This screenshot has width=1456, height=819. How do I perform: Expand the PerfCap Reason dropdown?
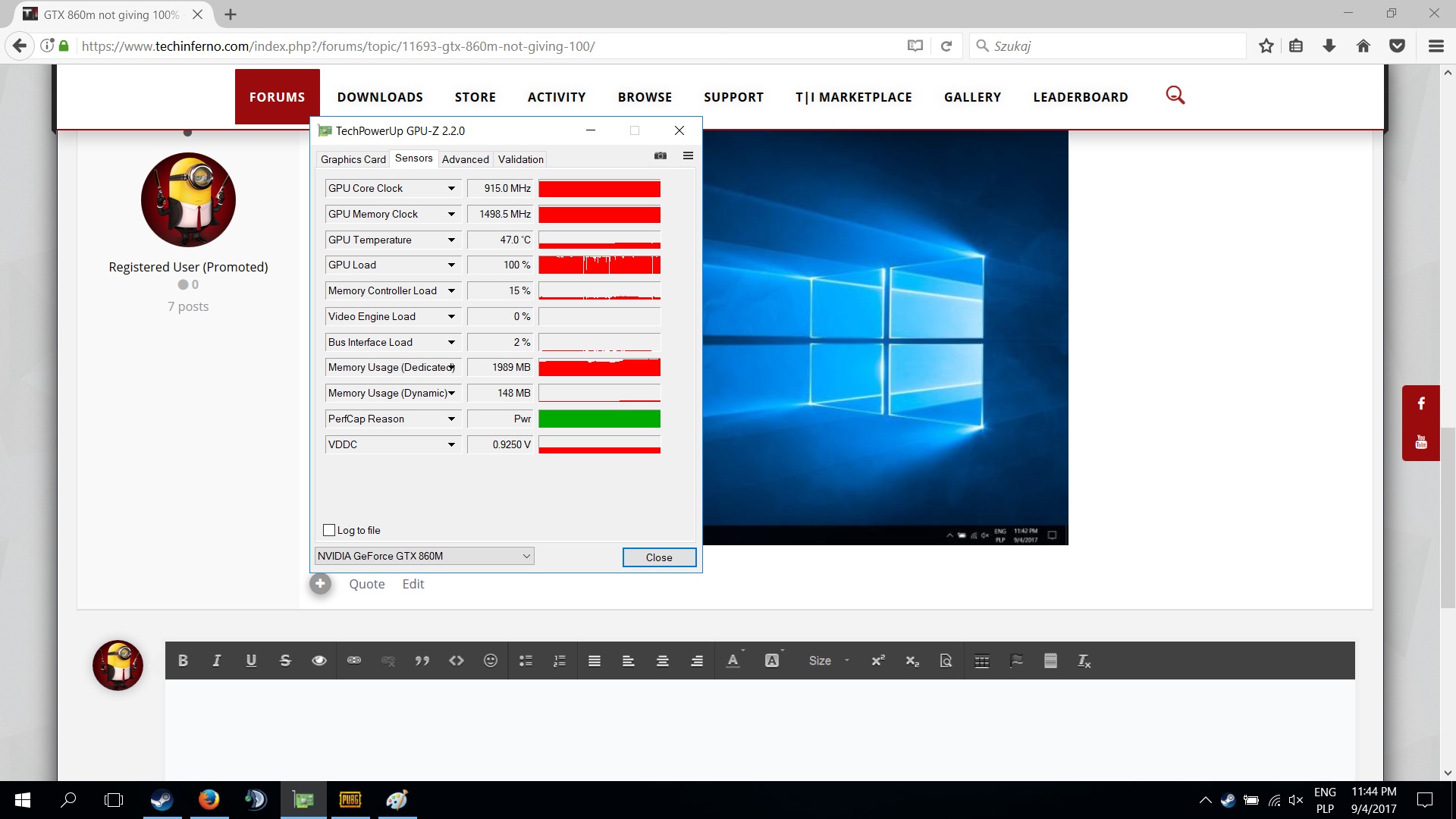point(451,419)
